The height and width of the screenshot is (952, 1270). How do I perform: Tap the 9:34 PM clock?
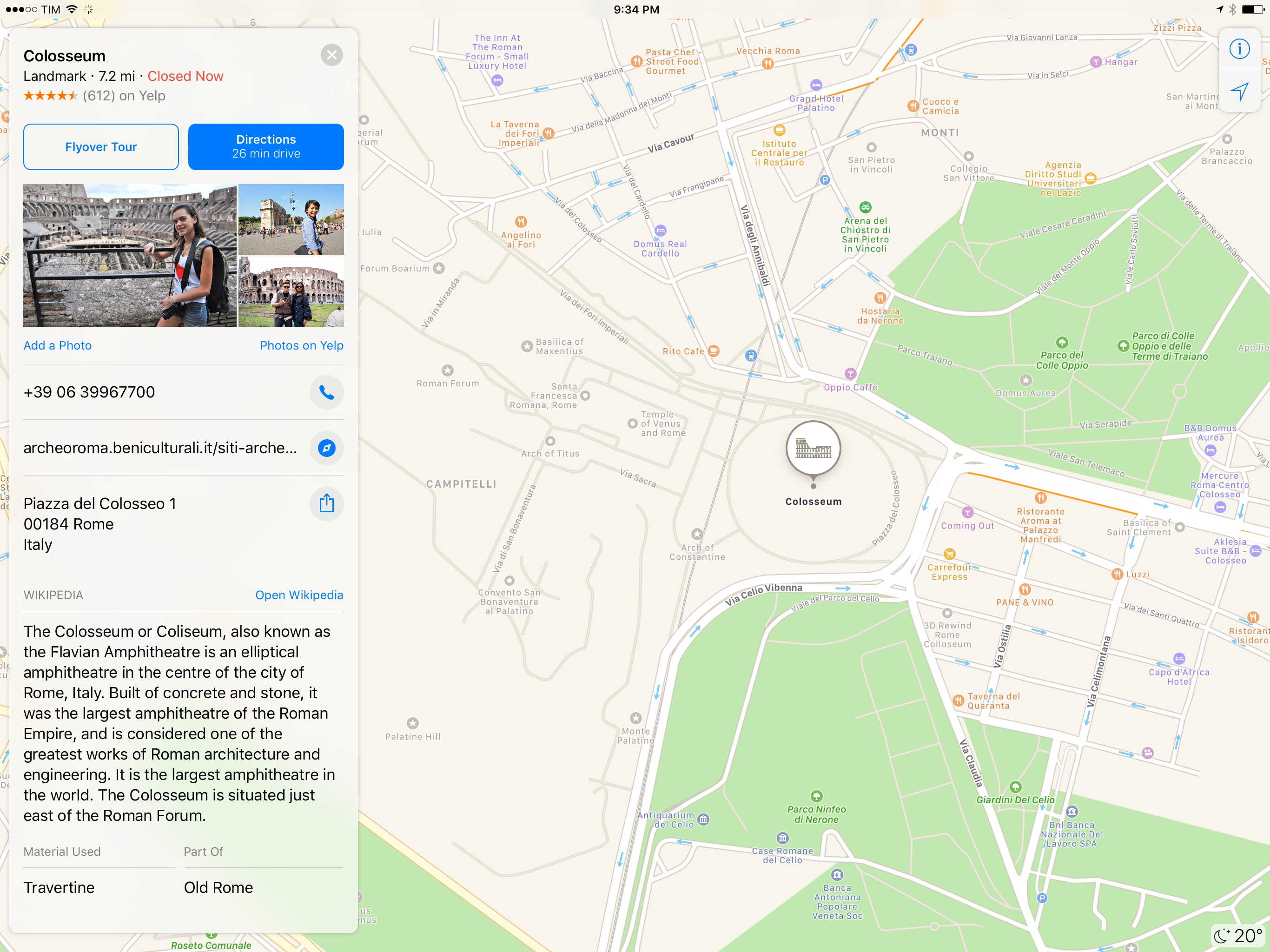636,9
